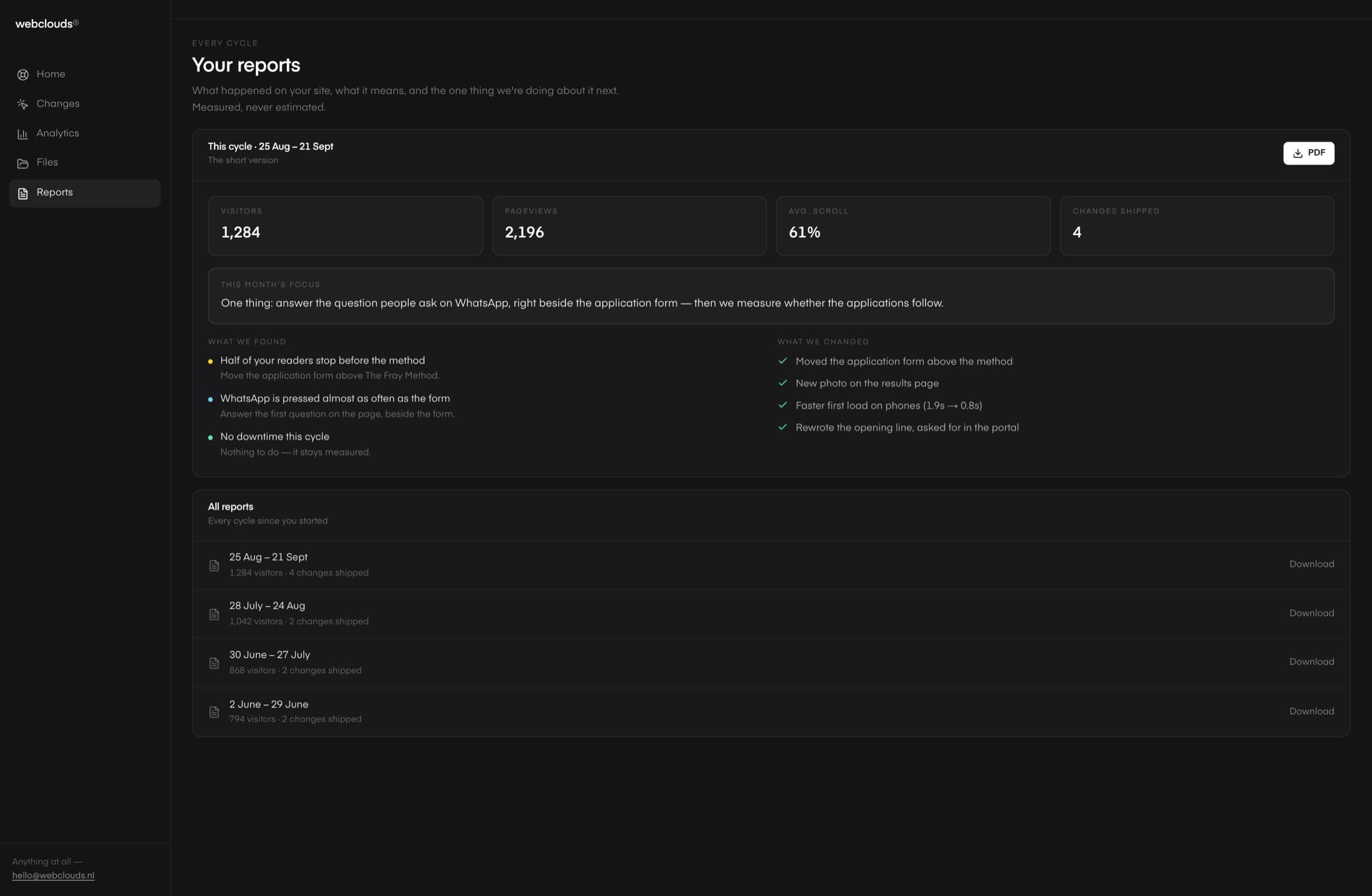Click checkmark beside 'Faster first load on phones'

pos(783,405)
